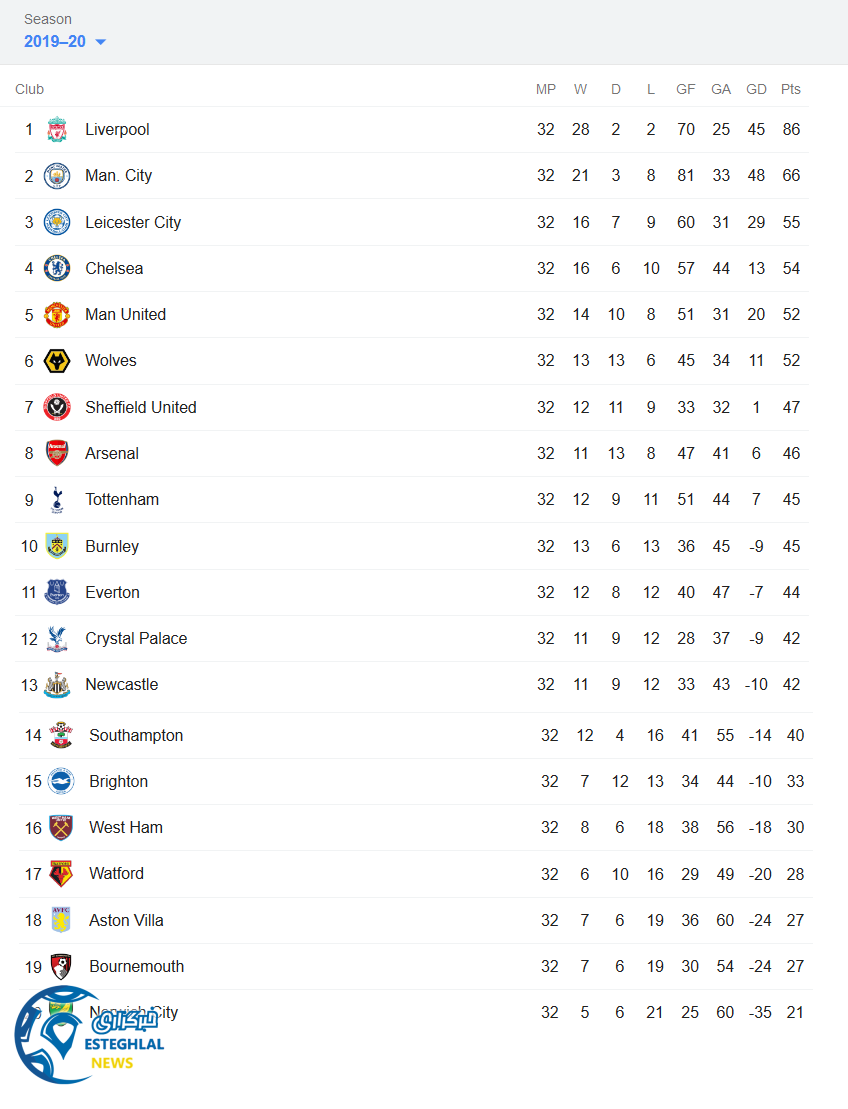This screenshot has width=848, height=1109.
Task: Click the Man. City club crest
Action: (x=57, y=176)
